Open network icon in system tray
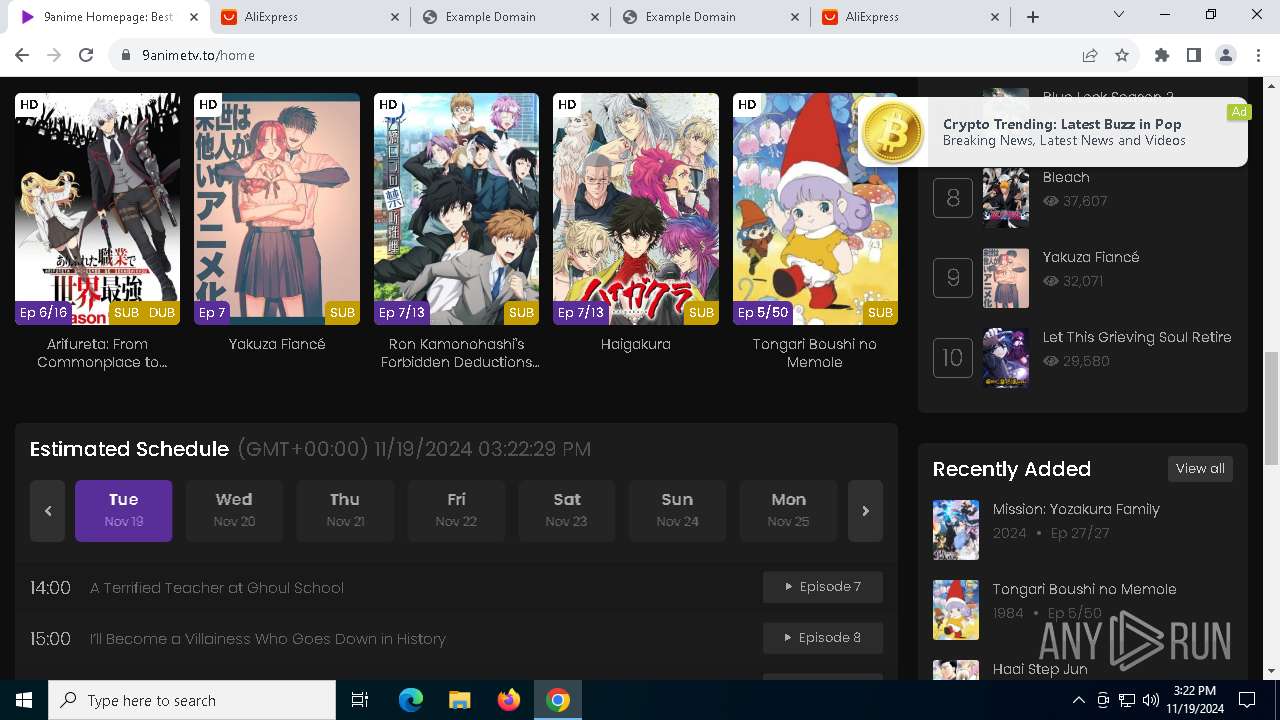This screenshot has width=1280, height=720. click(1127, 700)
